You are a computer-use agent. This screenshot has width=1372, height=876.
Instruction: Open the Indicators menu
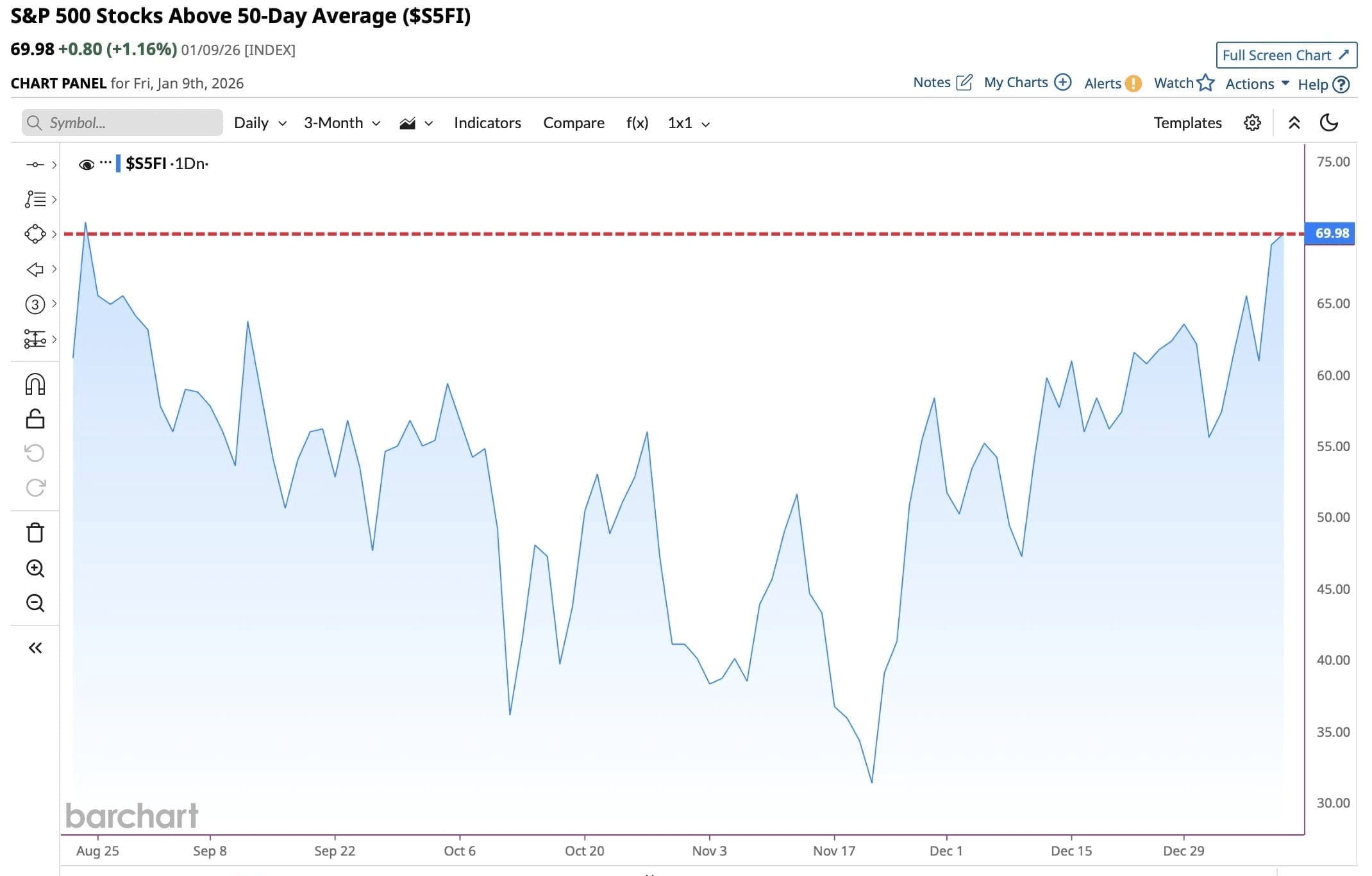click(x=487, y=123)
